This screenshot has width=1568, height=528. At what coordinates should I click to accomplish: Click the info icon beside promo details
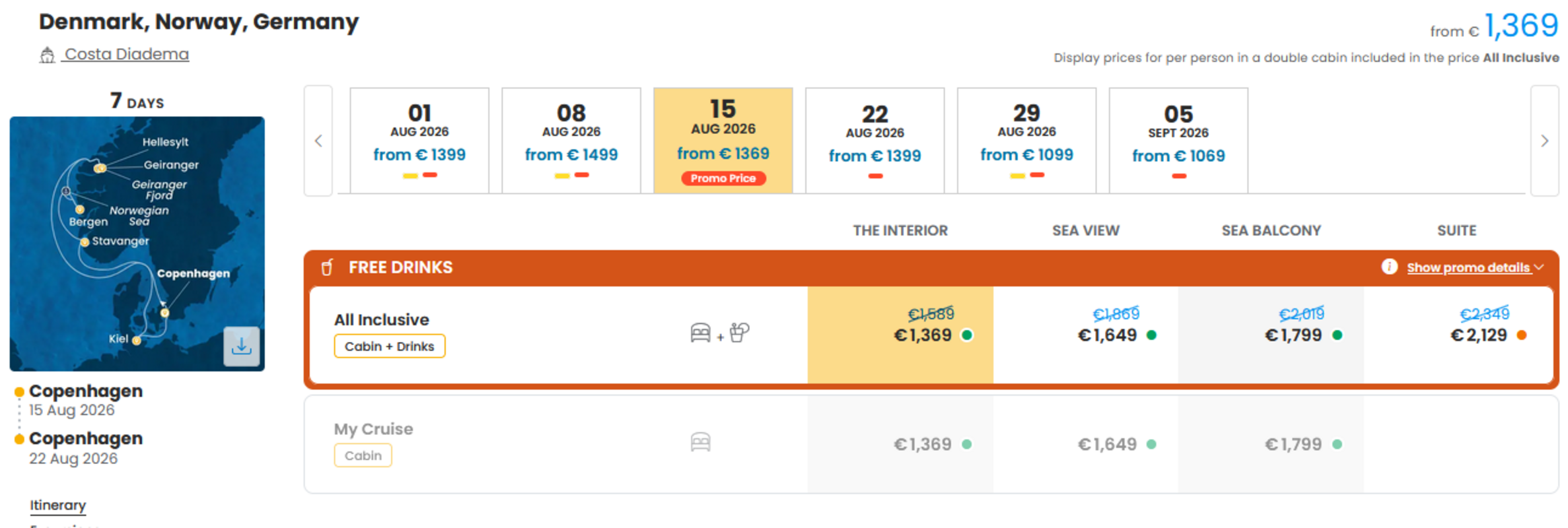point(1389,267)
